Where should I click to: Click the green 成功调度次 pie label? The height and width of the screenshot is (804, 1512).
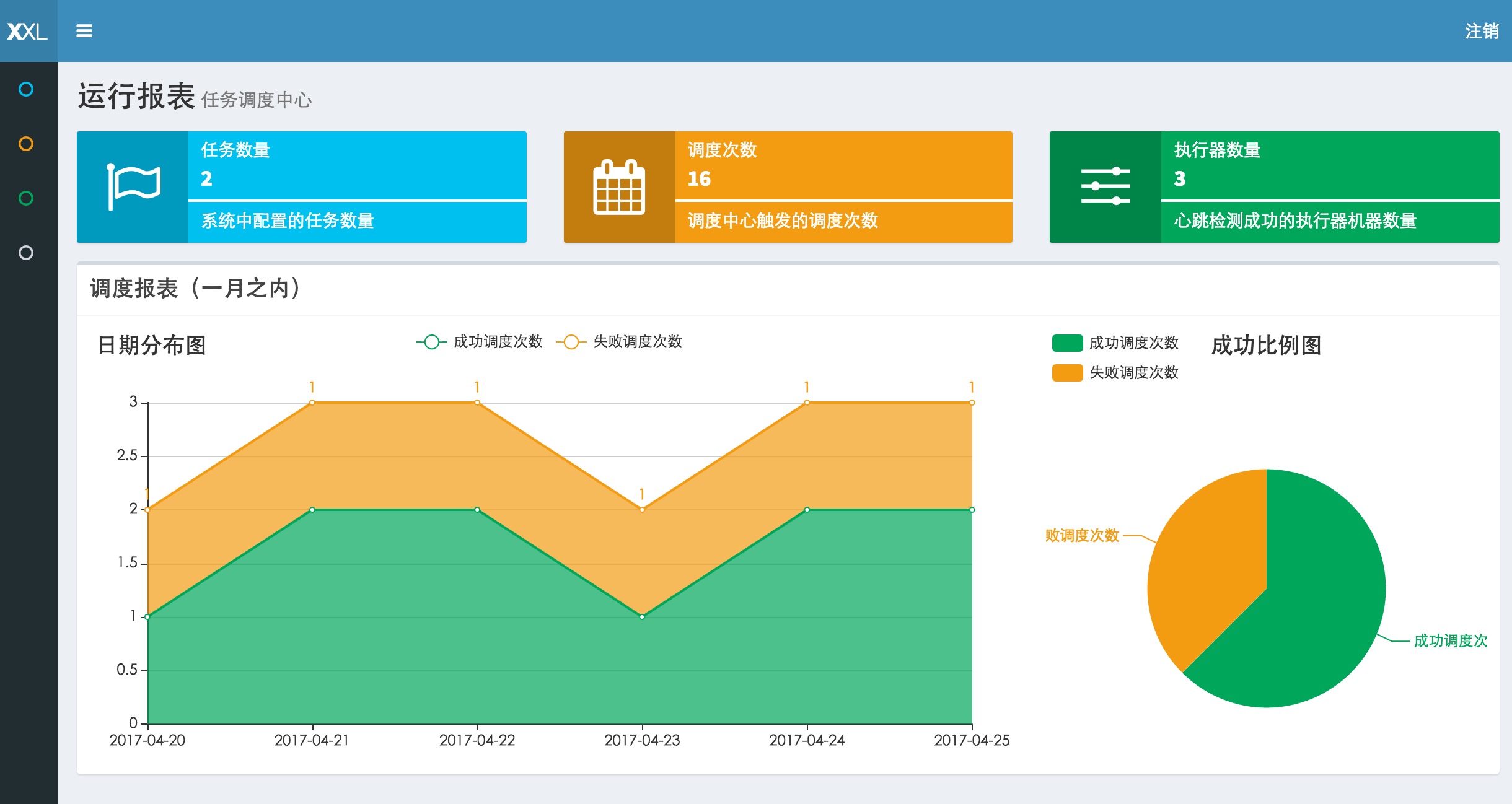tap(1451, 640)
